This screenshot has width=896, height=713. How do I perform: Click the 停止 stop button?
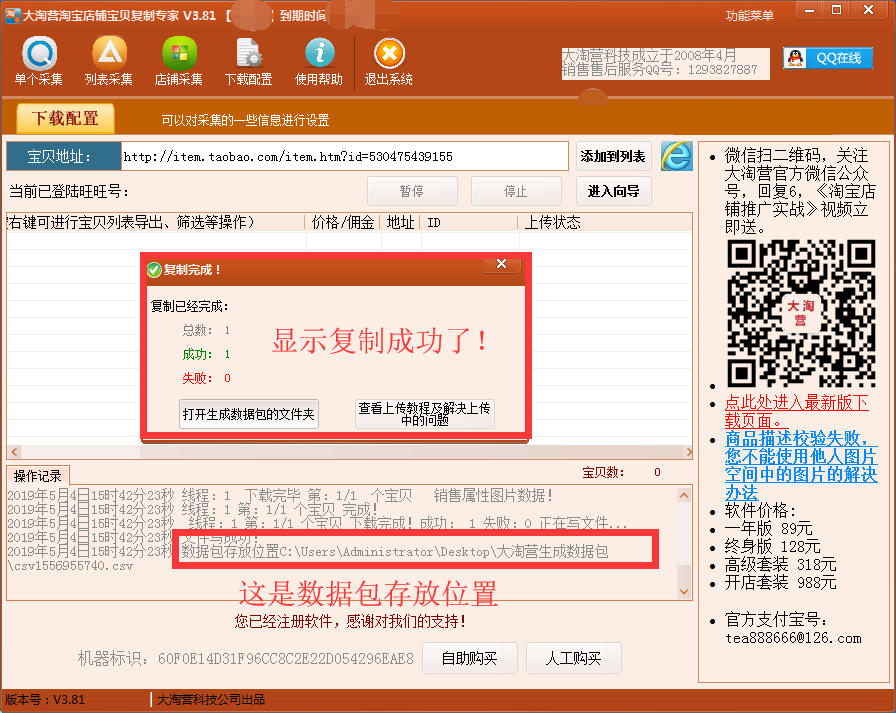click(516, 191)
